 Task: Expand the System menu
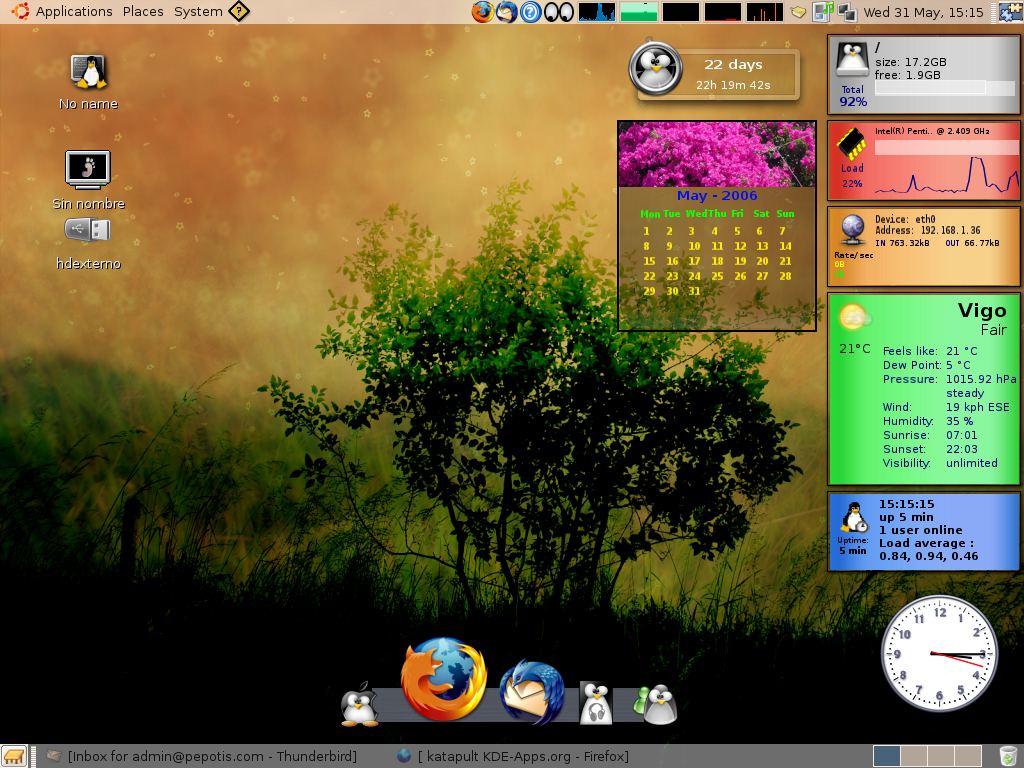pyautogui.click(x=198, y=12)
